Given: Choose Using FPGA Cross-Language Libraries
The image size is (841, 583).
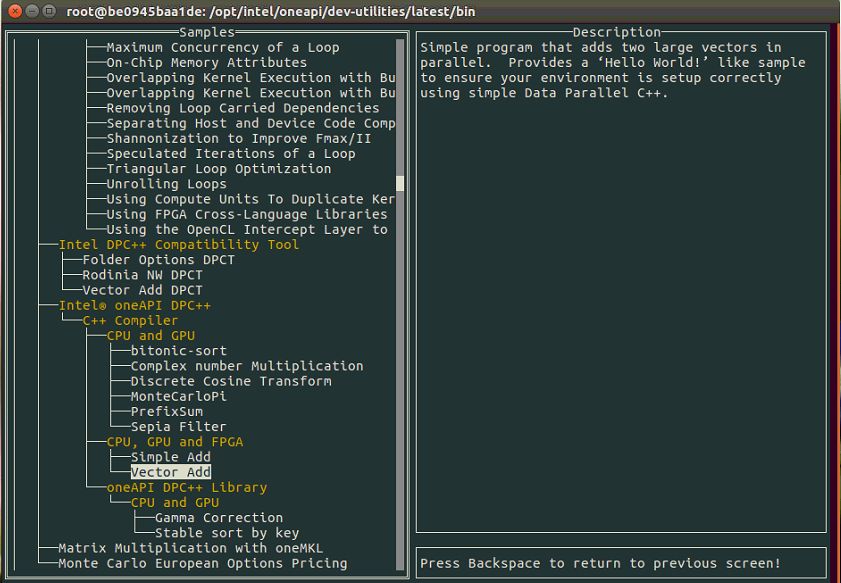Looking at the screenshot, I should click(x=247, y=215).
